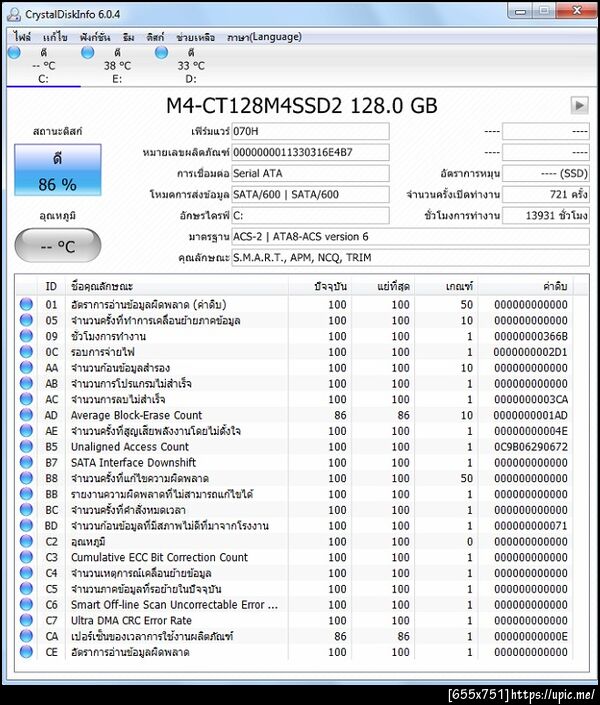Select raw value 0C9B06290672
Viewport: 600px width, 705px height.
[530, 446]
